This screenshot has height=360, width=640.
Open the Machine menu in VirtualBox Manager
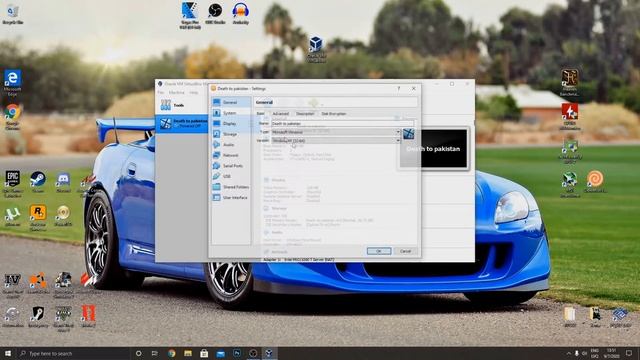coord(177,93)
